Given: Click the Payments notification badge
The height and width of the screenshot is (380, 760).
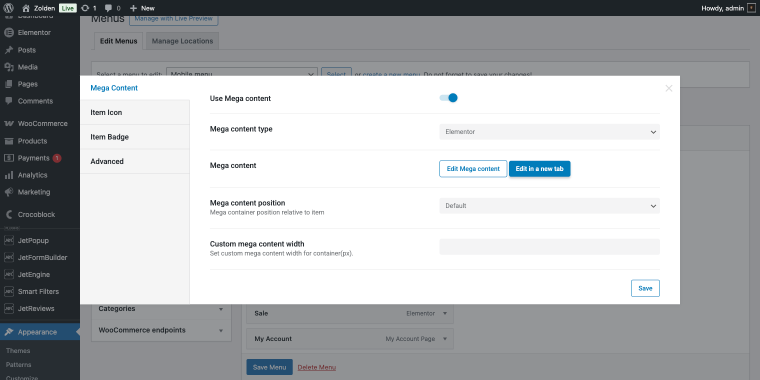Looking at the screenshot, I should pyautogui.click(x=57, y=158).
